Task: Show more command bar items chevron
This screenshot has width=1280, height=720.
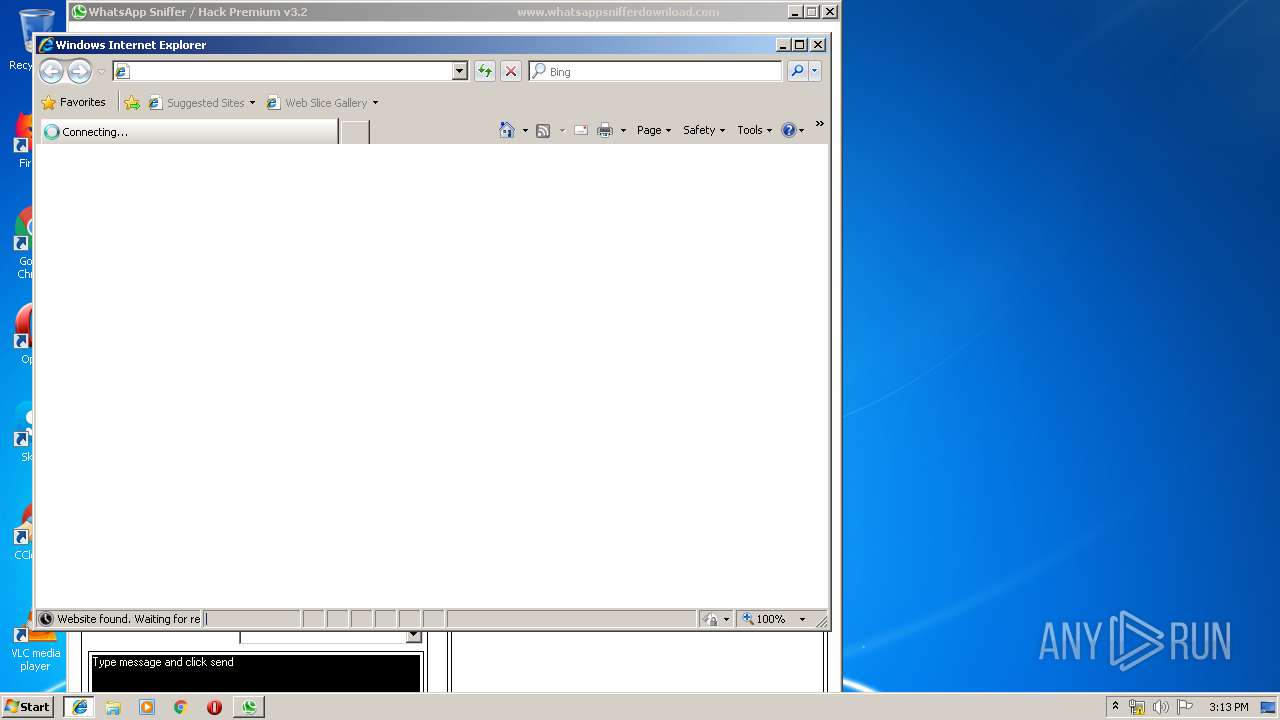Action: click(819, 124)
